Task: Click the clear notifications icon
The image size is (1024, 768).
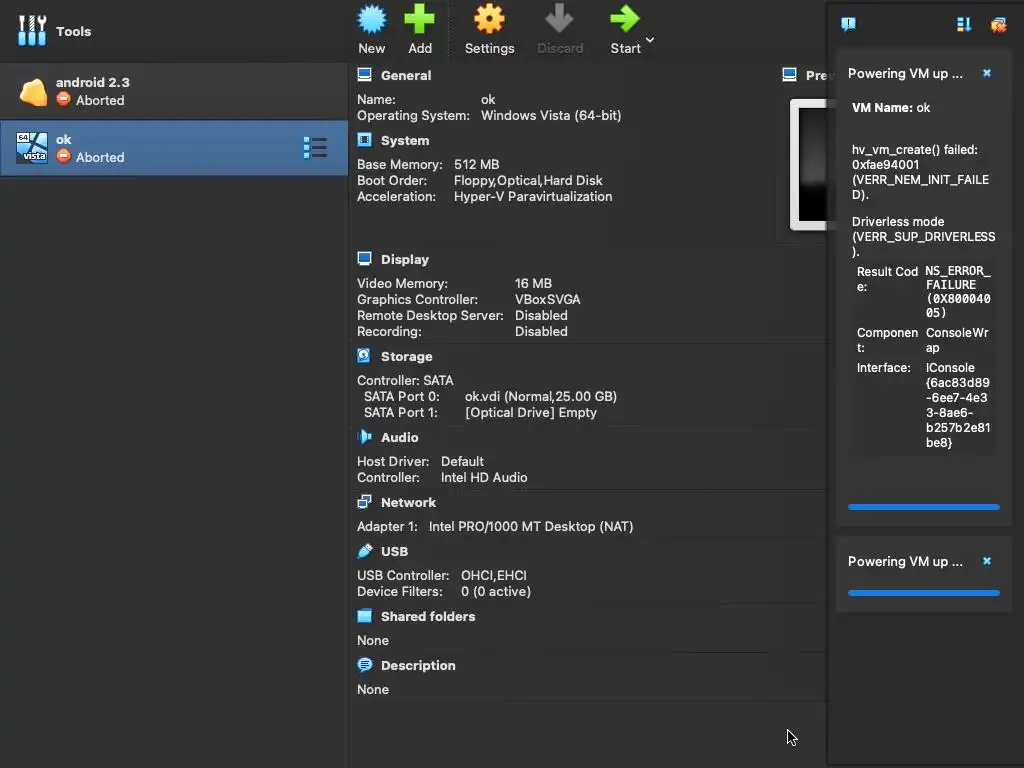Action: [999, 25]
